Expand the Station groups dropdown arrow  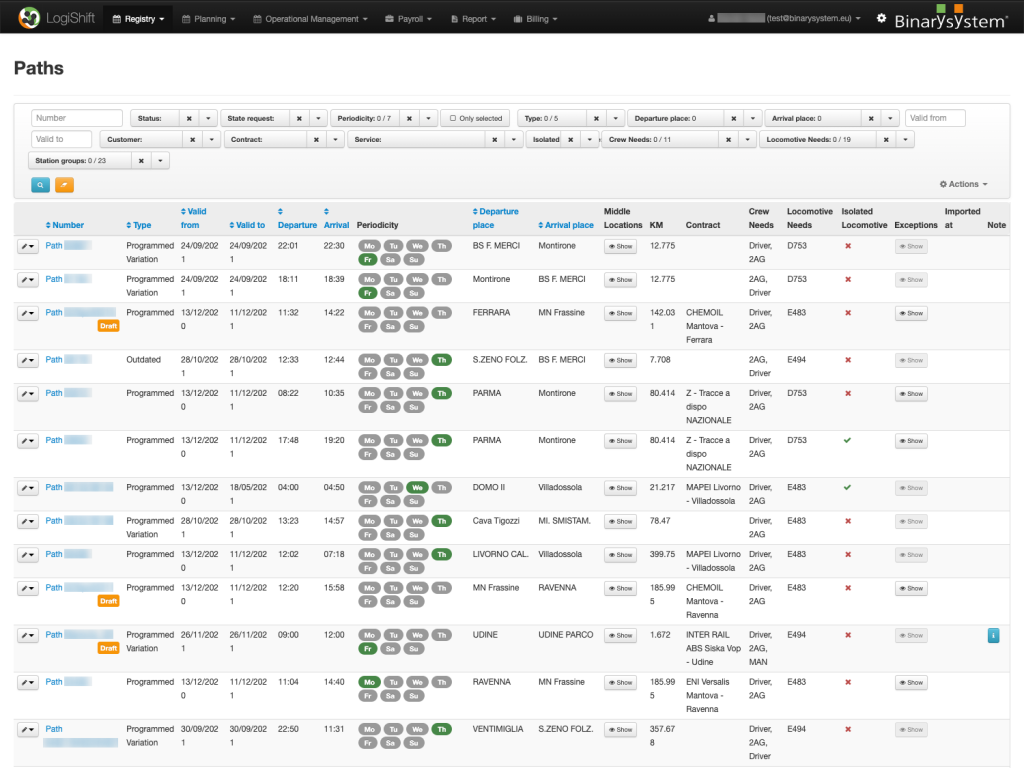[x=160, y=161]
